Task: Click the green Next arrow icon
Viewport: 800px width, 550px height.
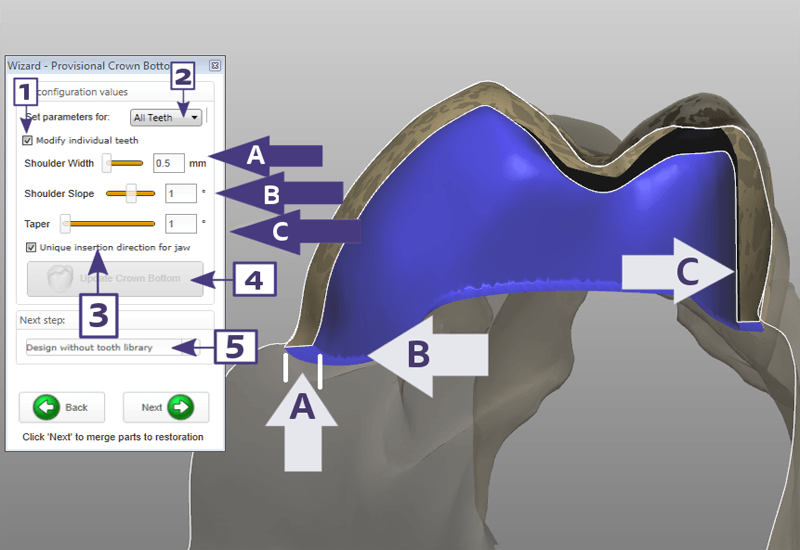Action: 180,408
